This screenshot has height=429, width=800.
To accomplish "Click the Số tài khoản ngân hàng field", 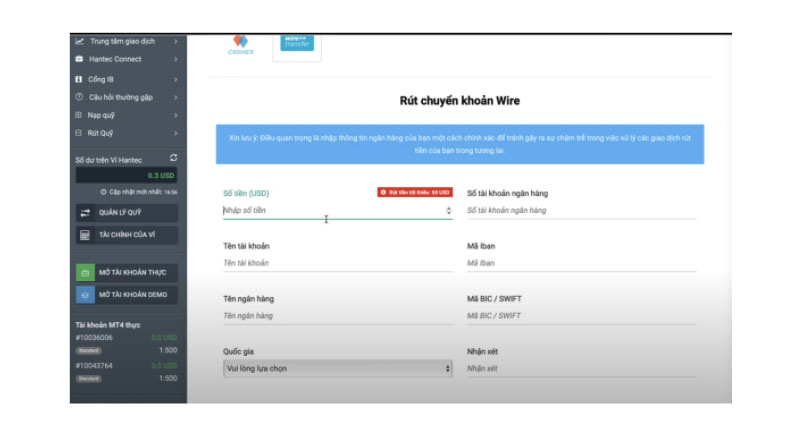I will pos(582,211).
